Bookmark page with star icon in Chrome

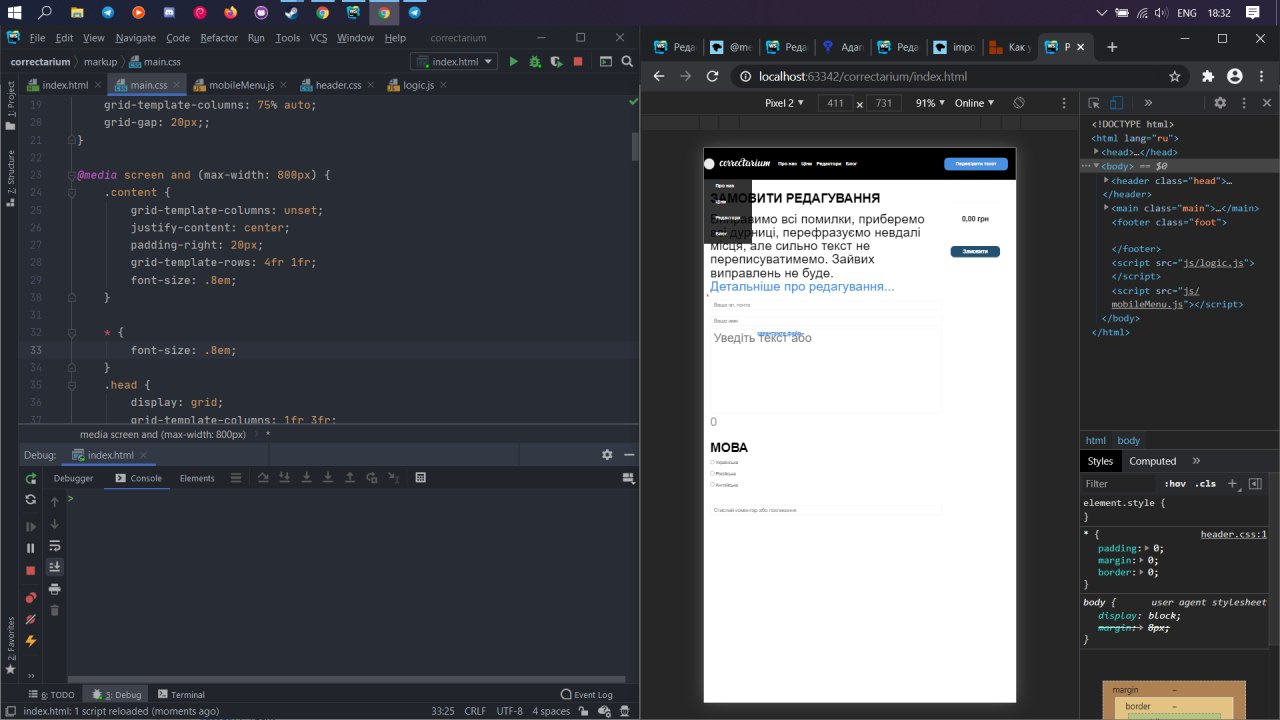coord(1175,76)
